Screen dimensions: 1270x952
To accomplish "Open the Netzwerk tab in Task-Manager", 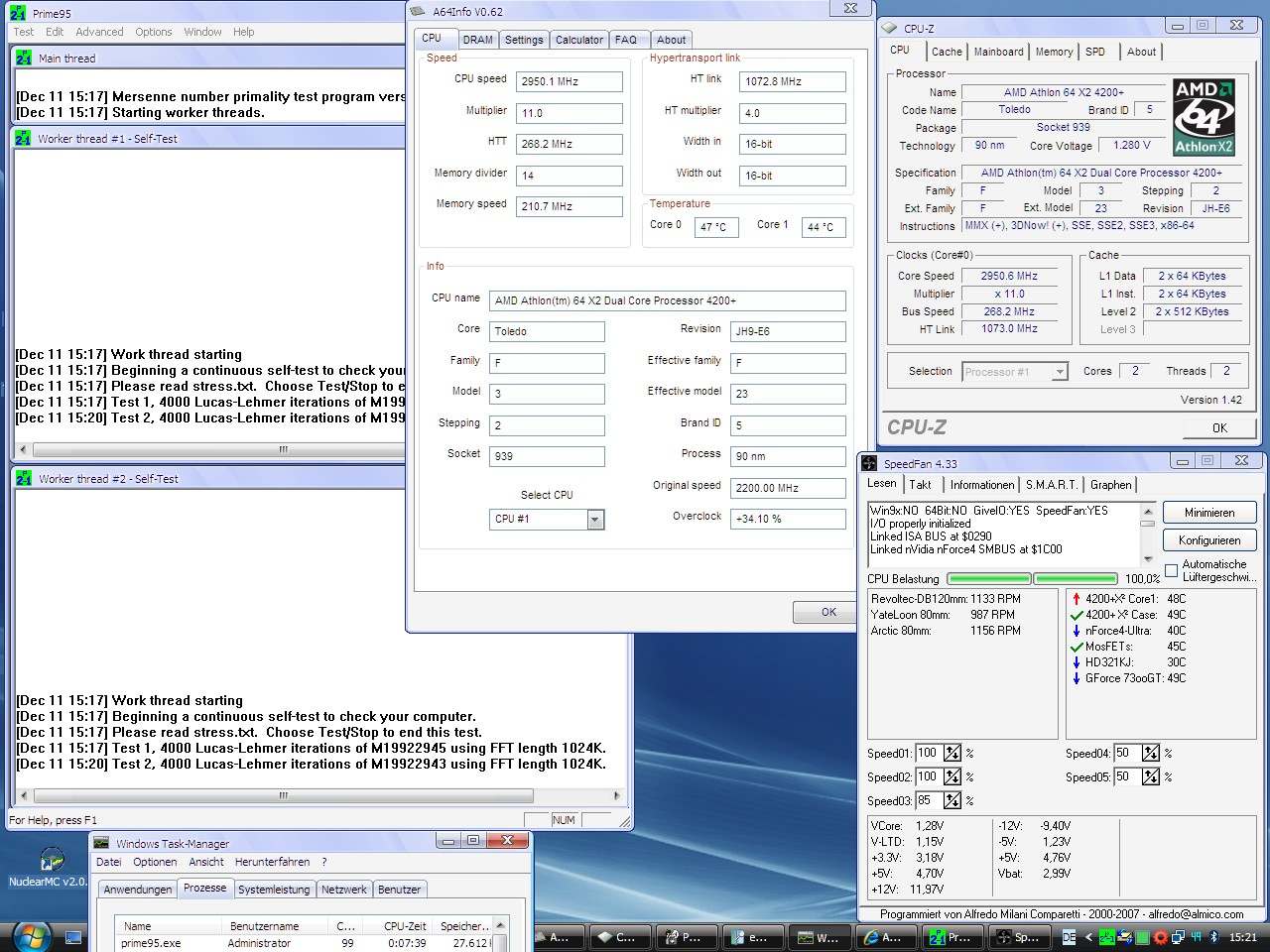I will tap(344, 890).
